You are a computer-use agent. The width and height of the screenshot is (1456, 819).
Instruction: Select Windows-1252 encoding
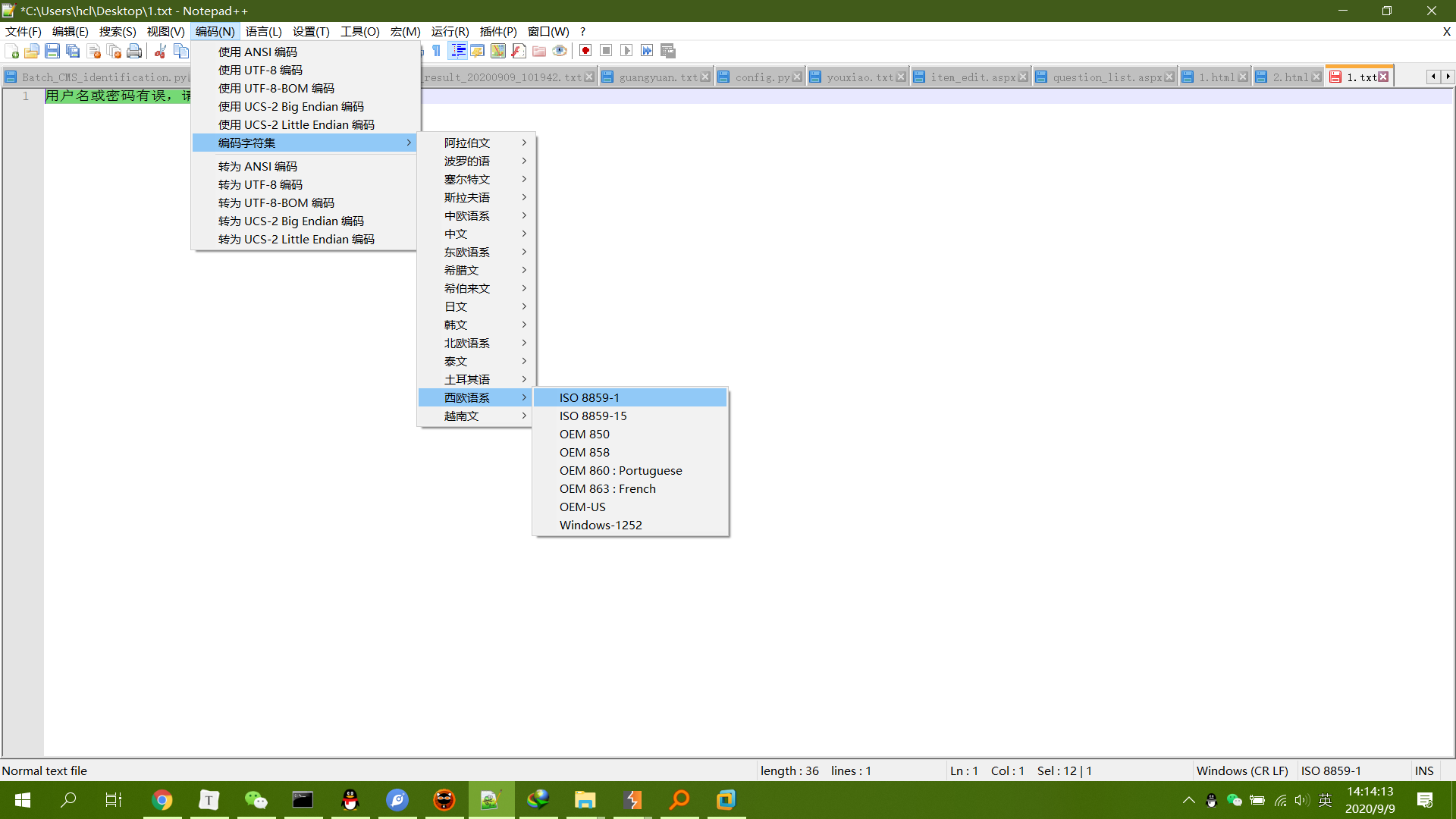[630, 525]
